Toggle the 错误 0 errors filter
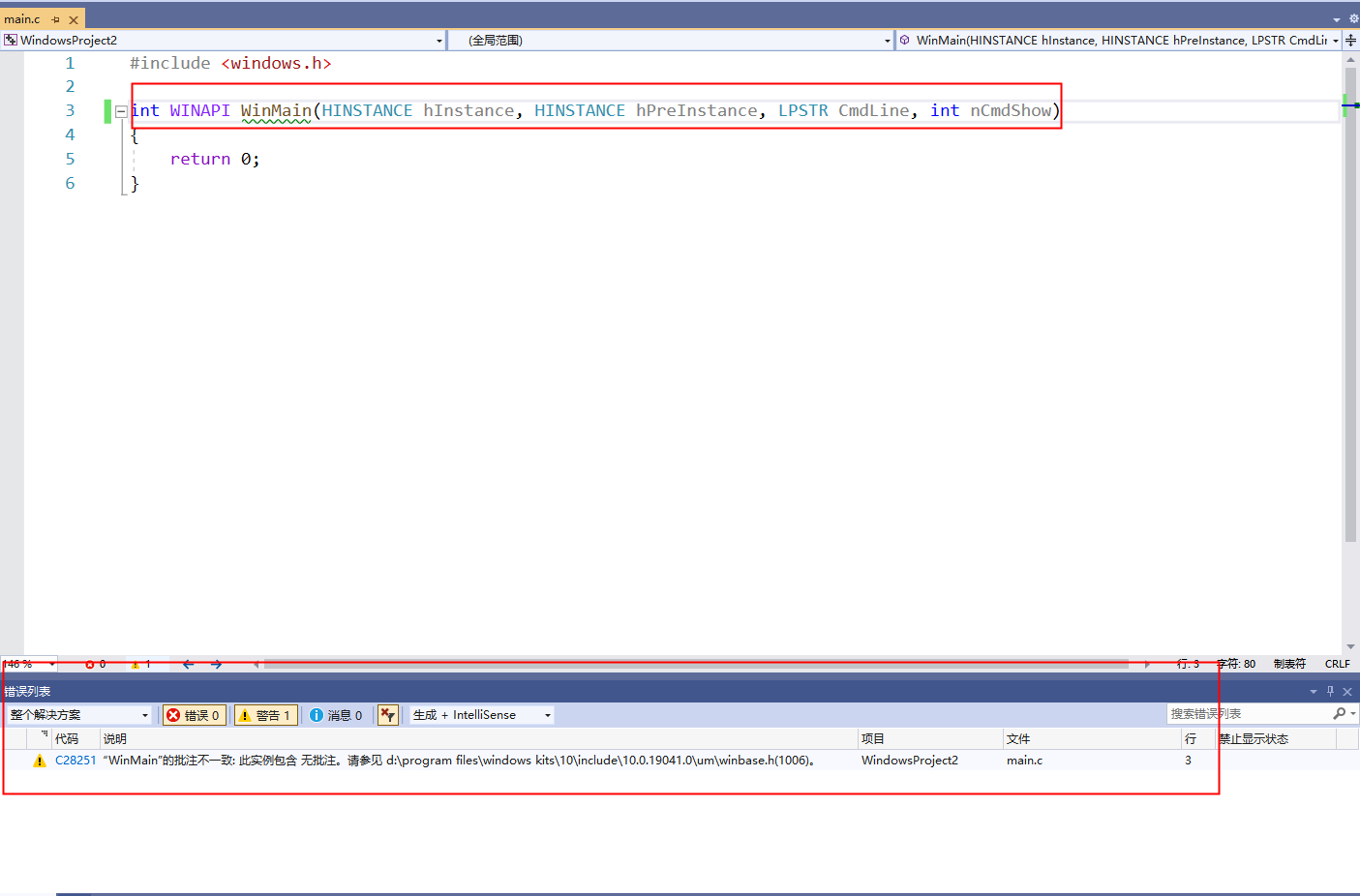1360x896 pixels. 195,715
